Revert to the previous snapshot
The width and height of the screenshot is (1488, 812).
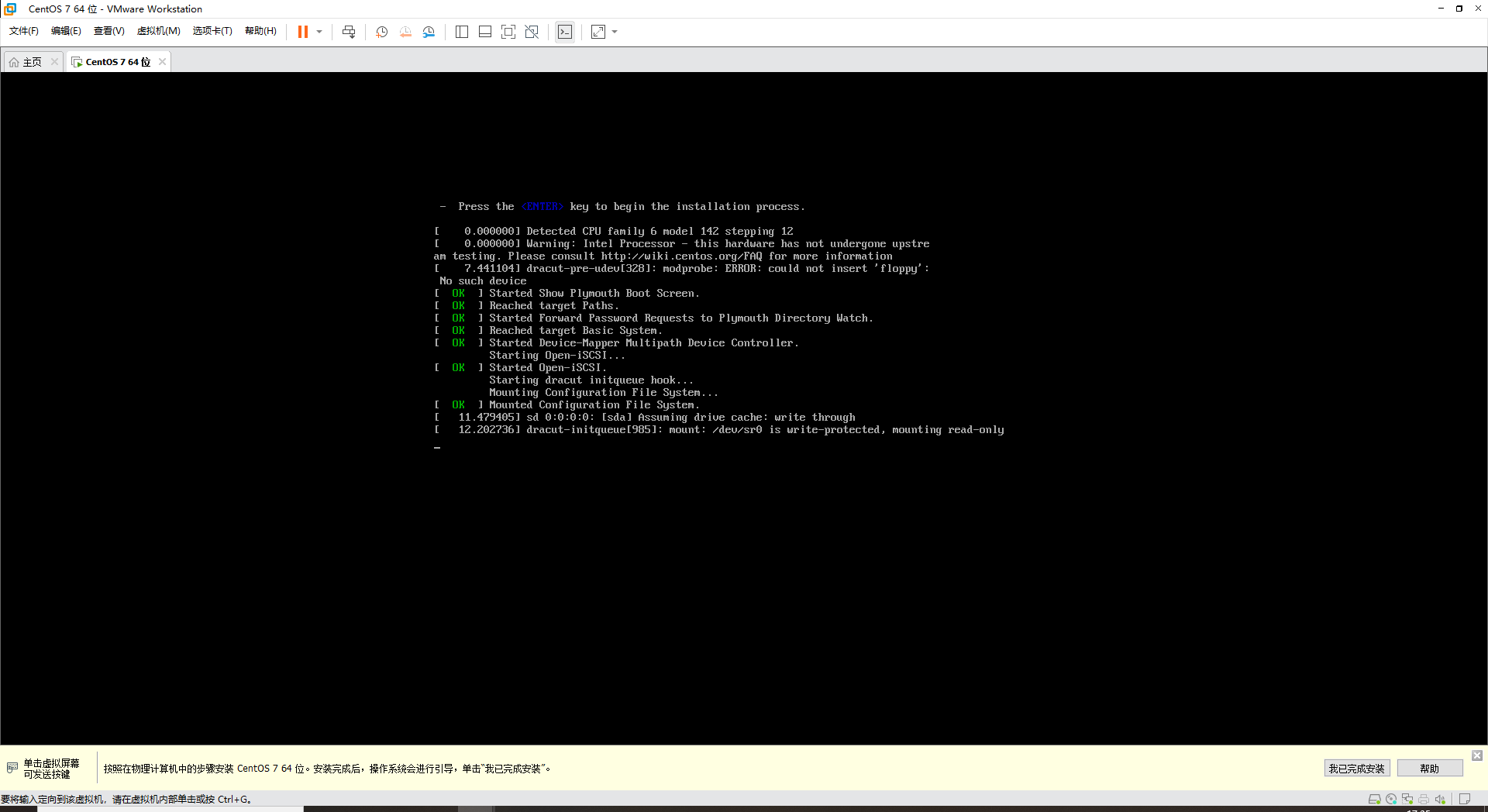click(x=405, y=32)
